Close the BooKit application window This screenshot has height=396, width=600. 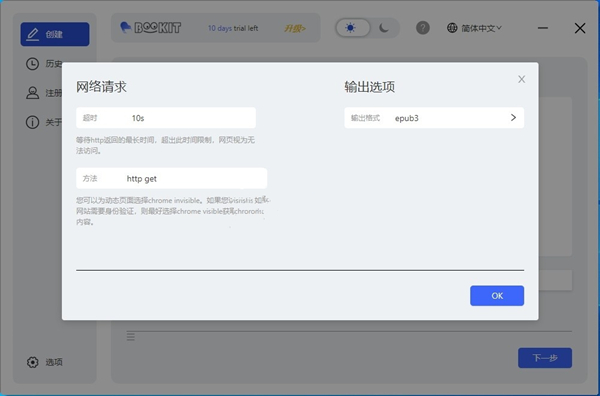coord(580,28)
